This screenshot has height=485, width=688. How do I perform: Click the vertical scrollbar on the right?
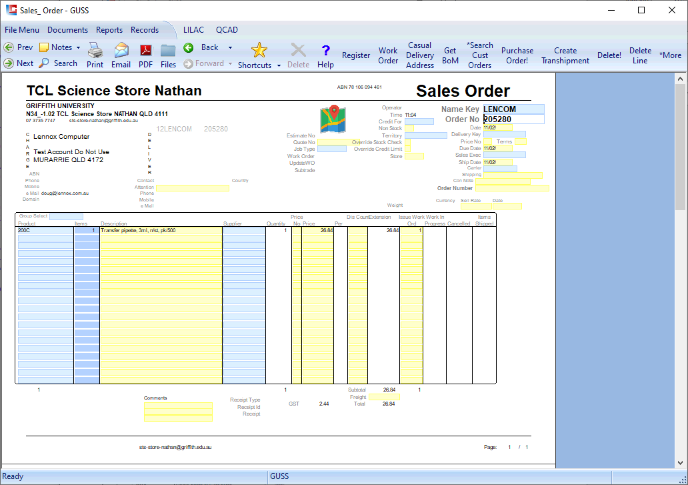(x=681, y=270)
